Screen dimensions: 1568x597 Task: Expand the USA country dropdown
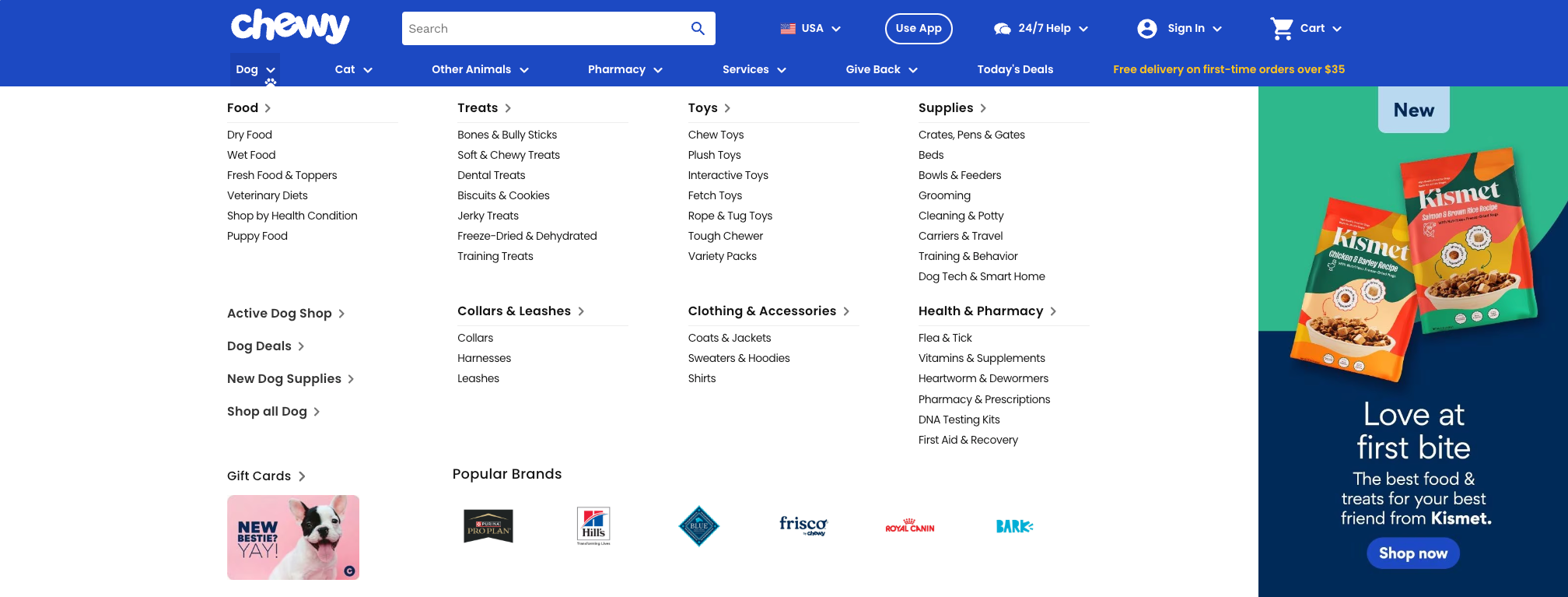coord(810,29)
